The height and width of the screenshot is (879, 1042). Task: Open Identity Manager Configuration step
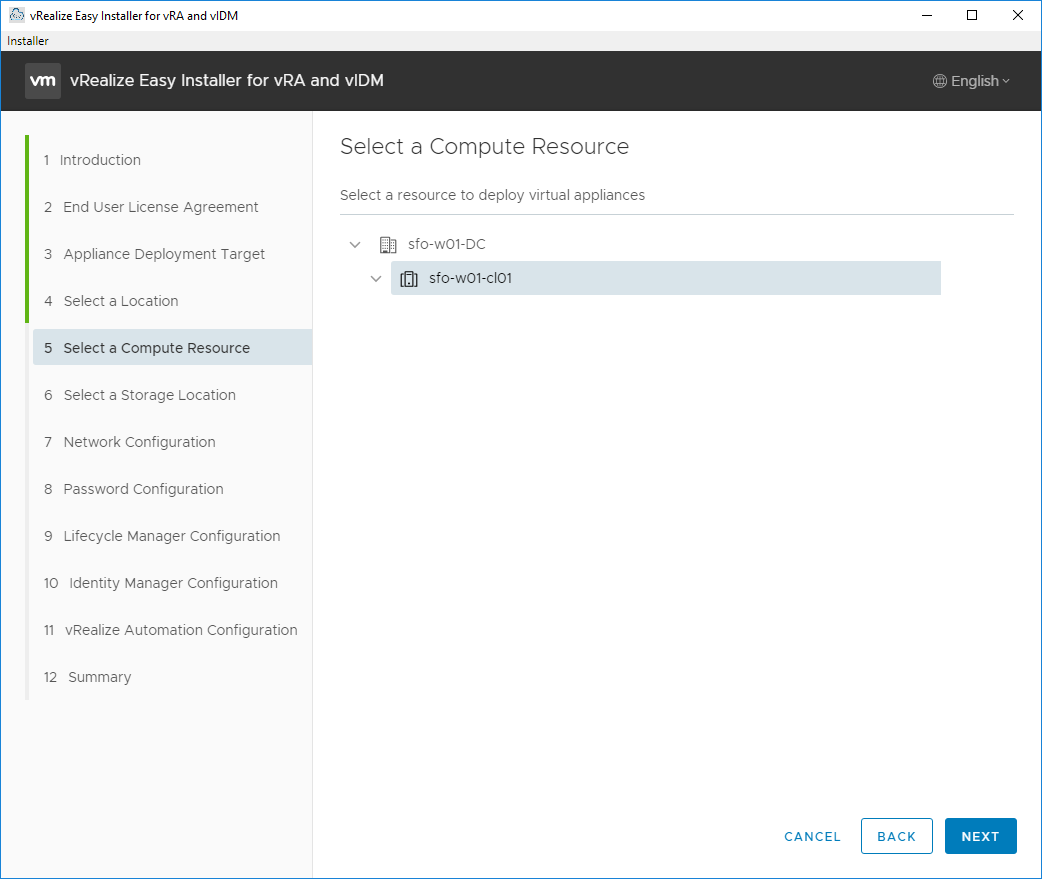click(161, 583)
